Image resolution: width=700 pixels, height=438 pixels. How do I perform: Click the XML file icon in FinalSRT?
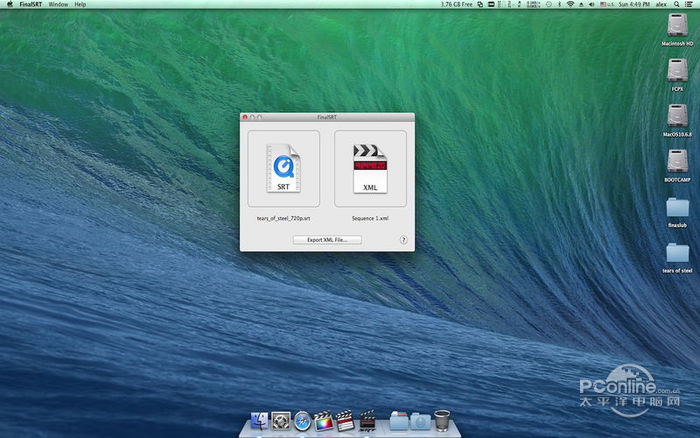coord(370,168)
